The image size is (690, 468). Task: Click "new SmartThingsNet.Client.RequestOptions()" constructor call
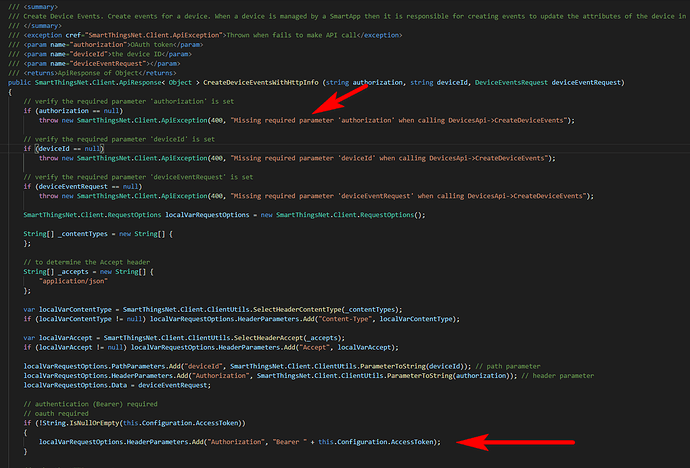click(x=343, y=215)
